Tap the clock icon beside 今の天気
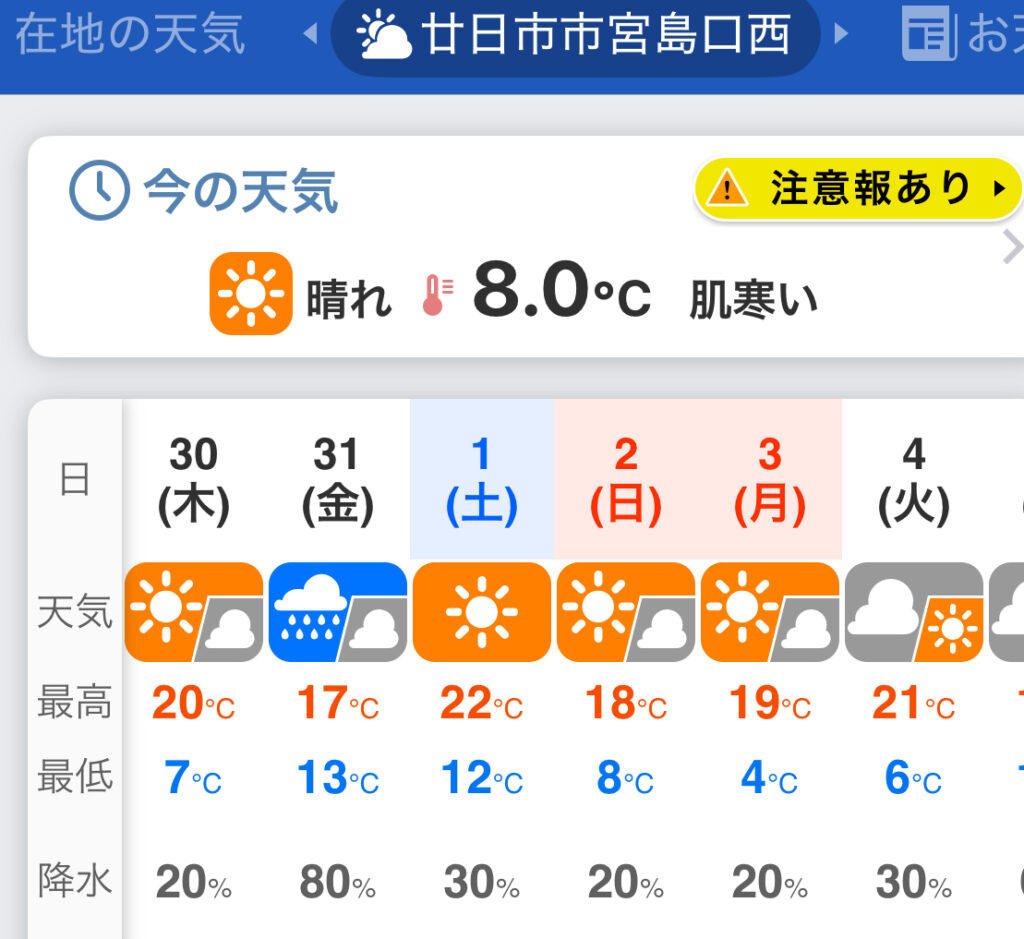The width and height of the screenshot is (1024, 939). pos(99,190)
